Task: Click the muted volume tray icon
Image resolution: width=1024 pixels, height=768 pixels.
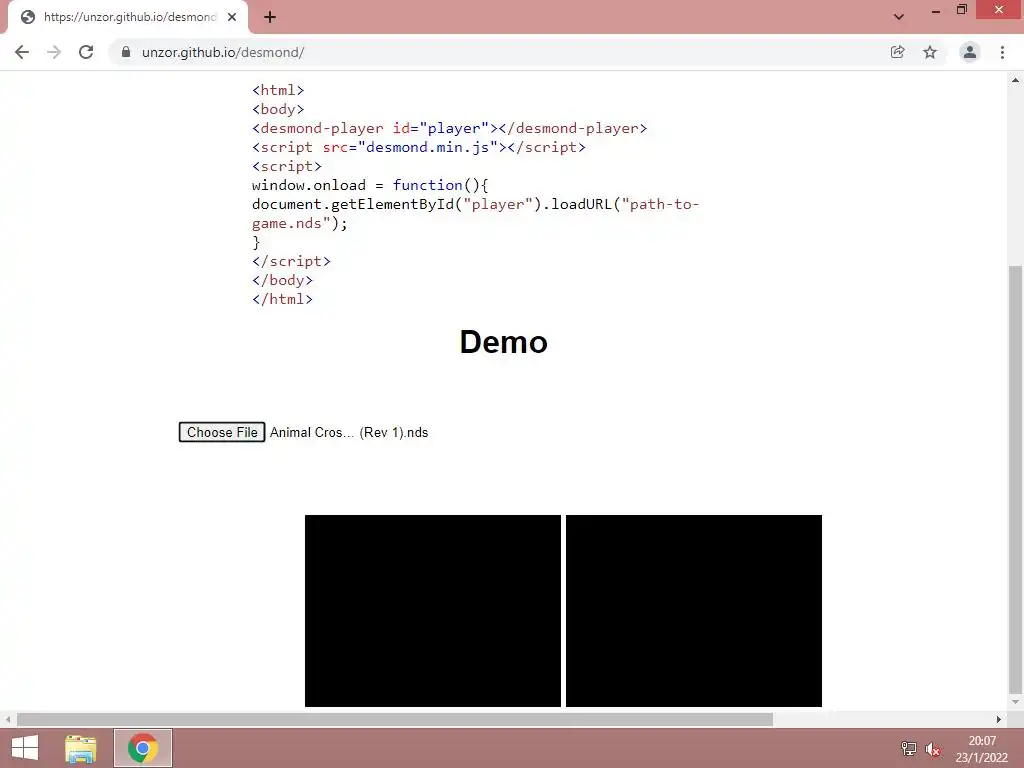Action: 933,749
